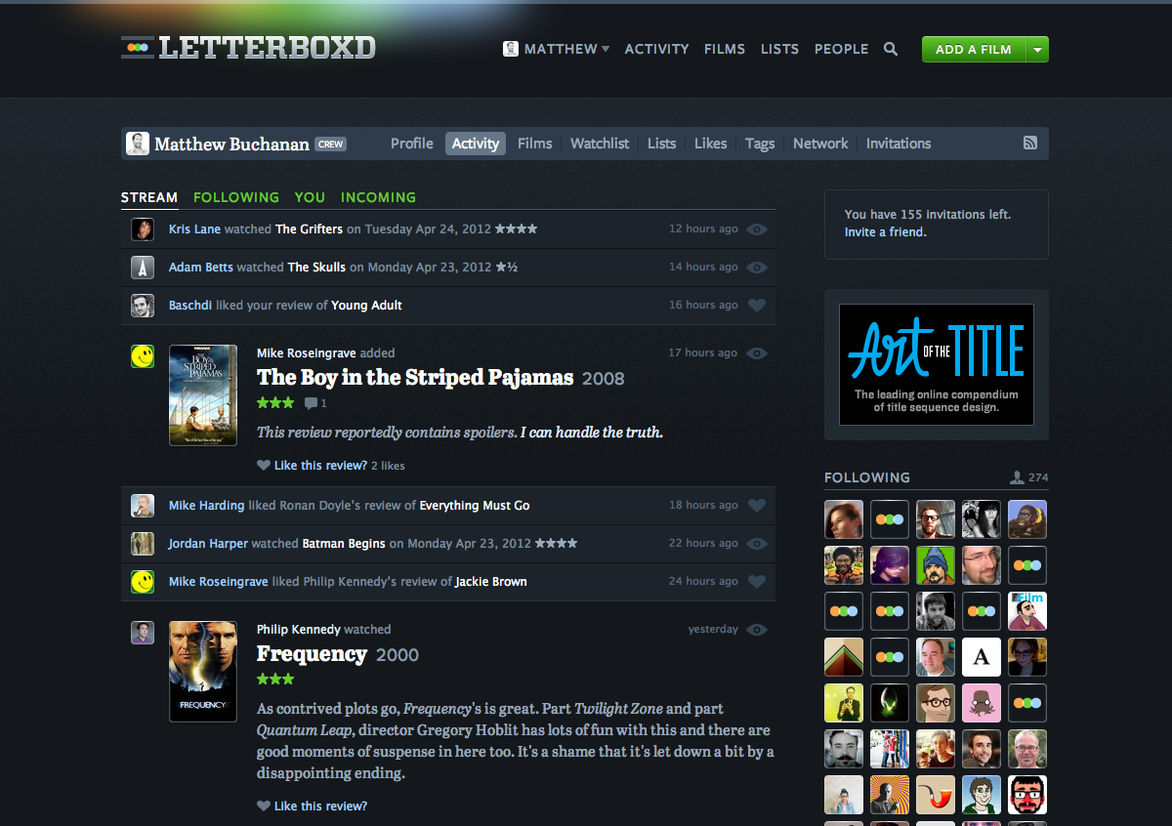1172x826 pixels.
Task: Click the letter A avatar in Following grid
Action: click(981, 657)
